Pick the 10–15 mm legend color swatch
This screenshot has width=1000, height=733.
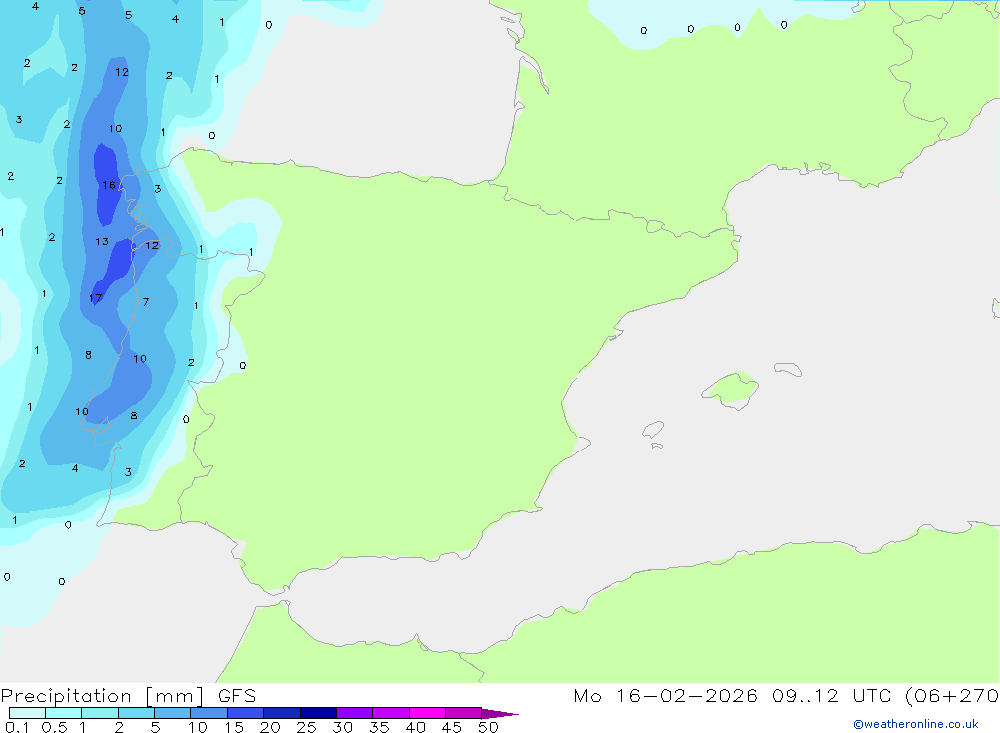point(209,713)
